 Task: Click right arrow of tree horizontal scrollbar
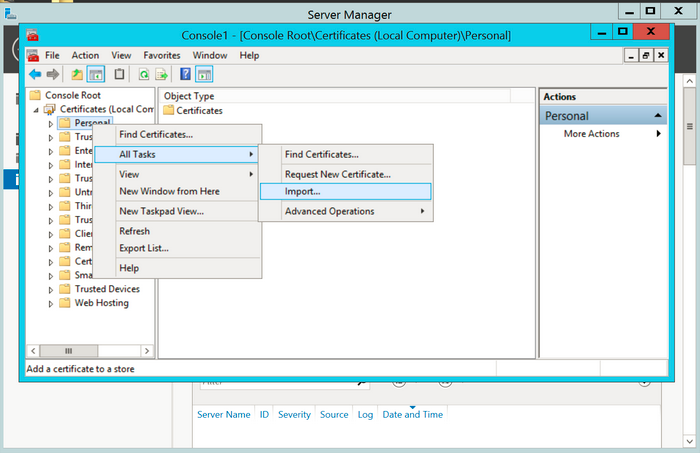147,351
